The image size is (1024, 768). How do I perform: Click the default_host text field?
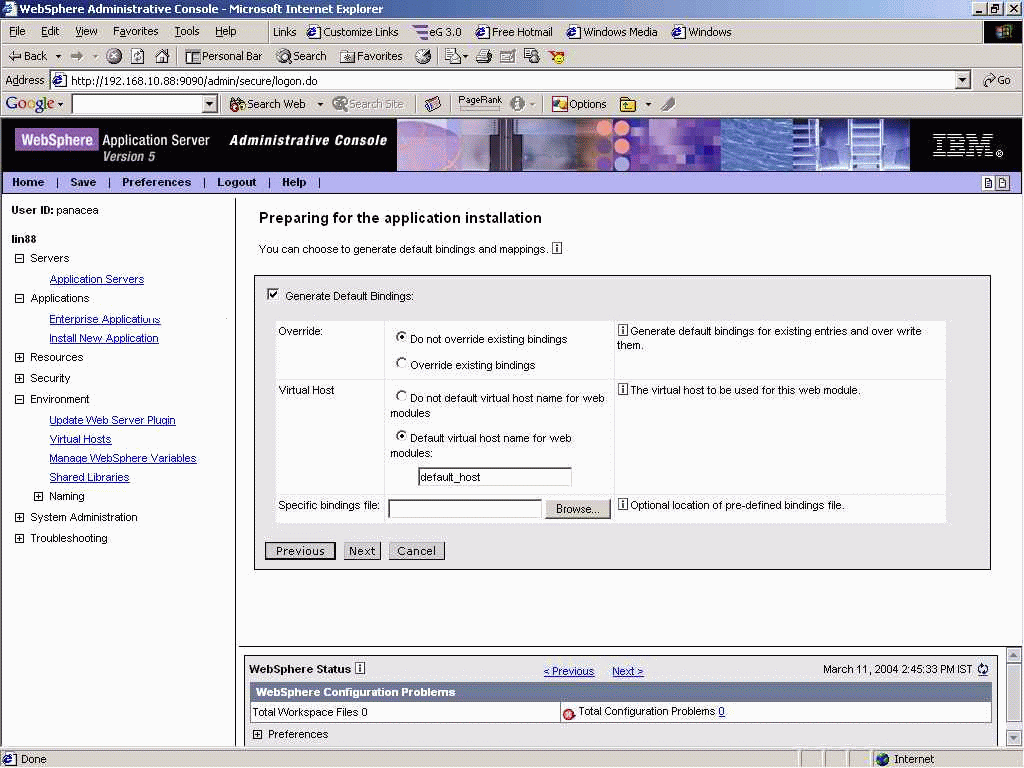point(494,477)
